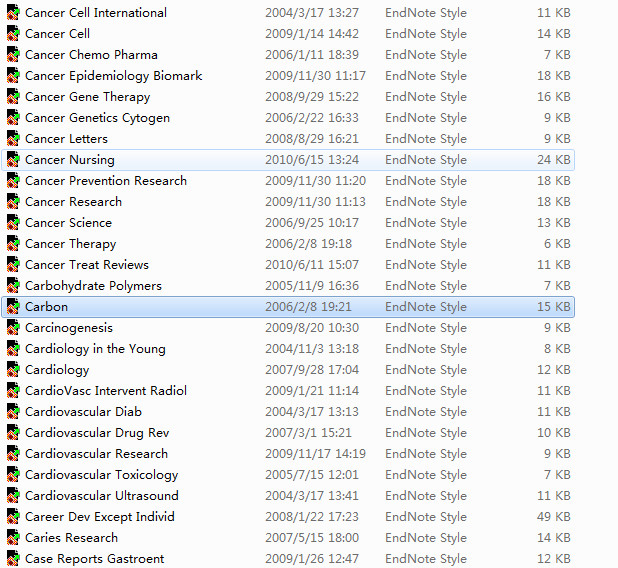Click the icon of Cancer Epidemiology Biomark

point(13,75)
